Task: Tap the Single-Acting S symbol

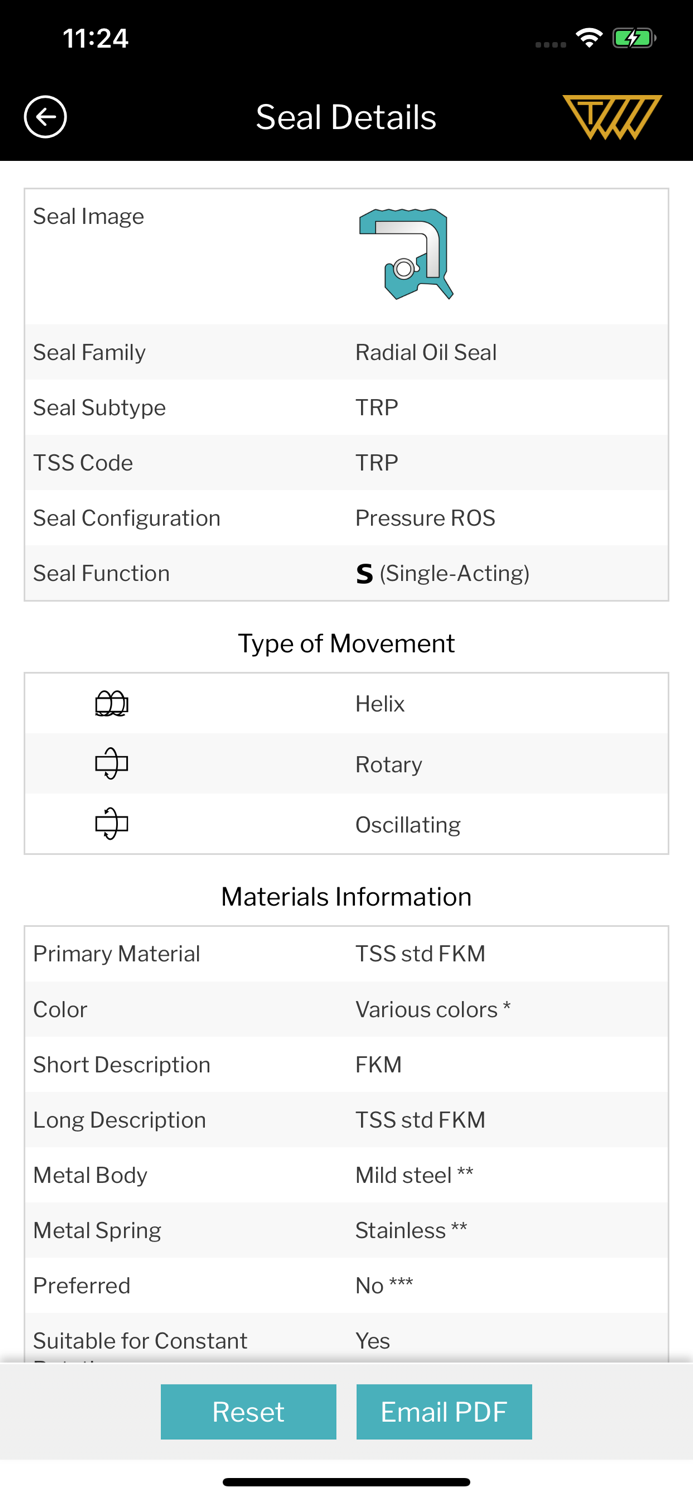Action: tap(365, 574)
